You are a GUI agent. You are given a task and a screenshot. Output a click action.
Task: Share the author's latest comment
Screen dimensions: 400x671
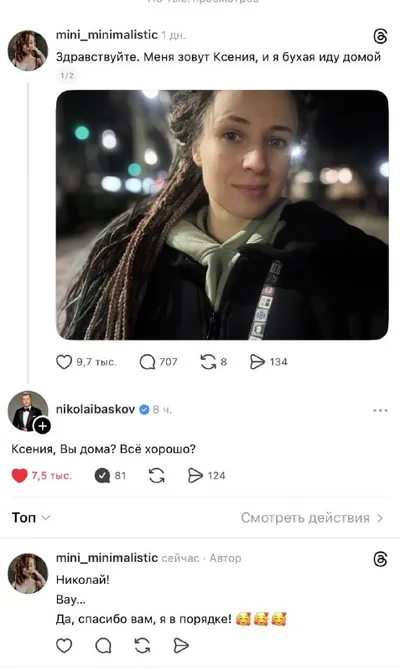pos(181,645)
